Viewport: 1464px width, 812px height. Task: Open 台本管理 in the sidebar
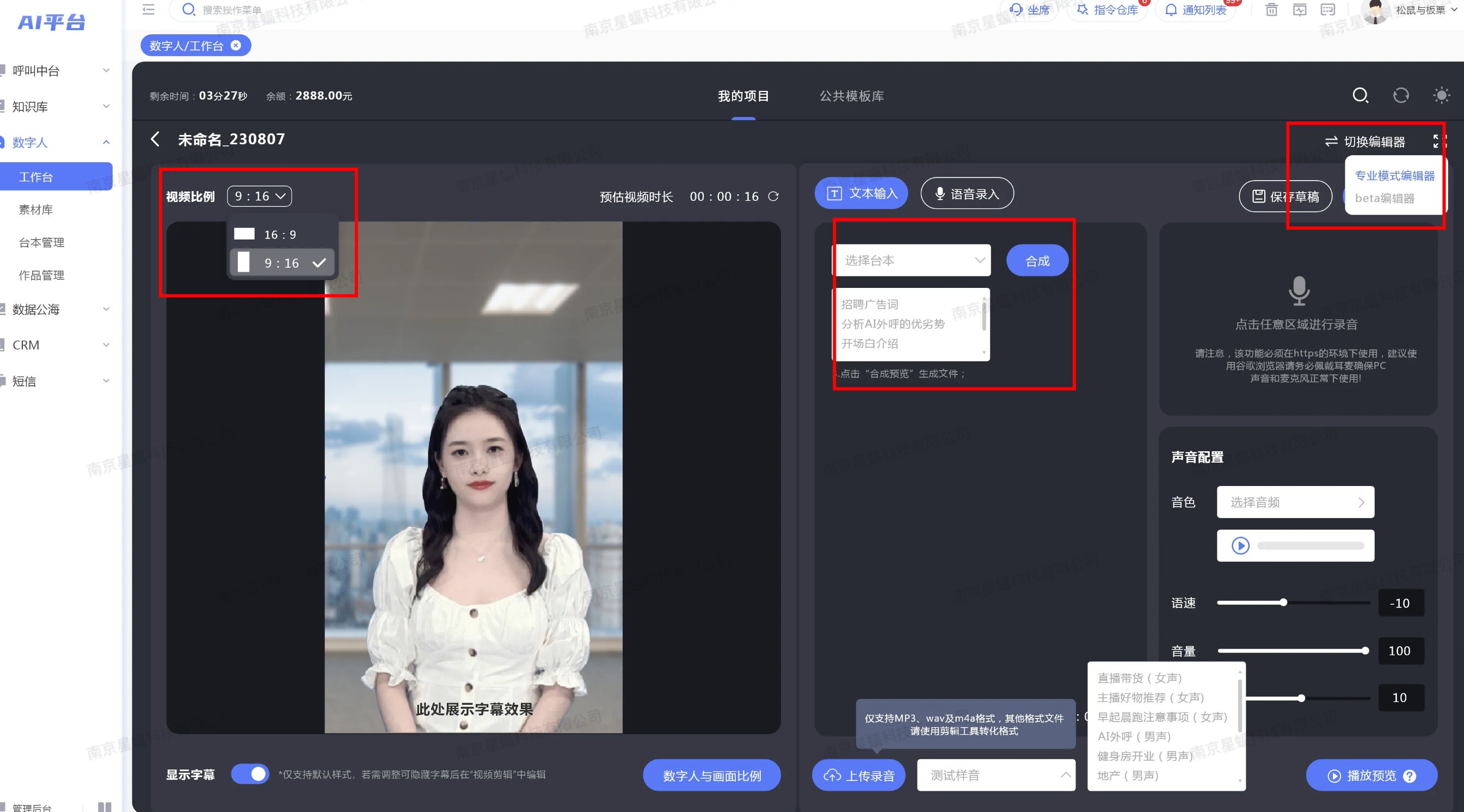pyautogui.click(x=41, y=243)
